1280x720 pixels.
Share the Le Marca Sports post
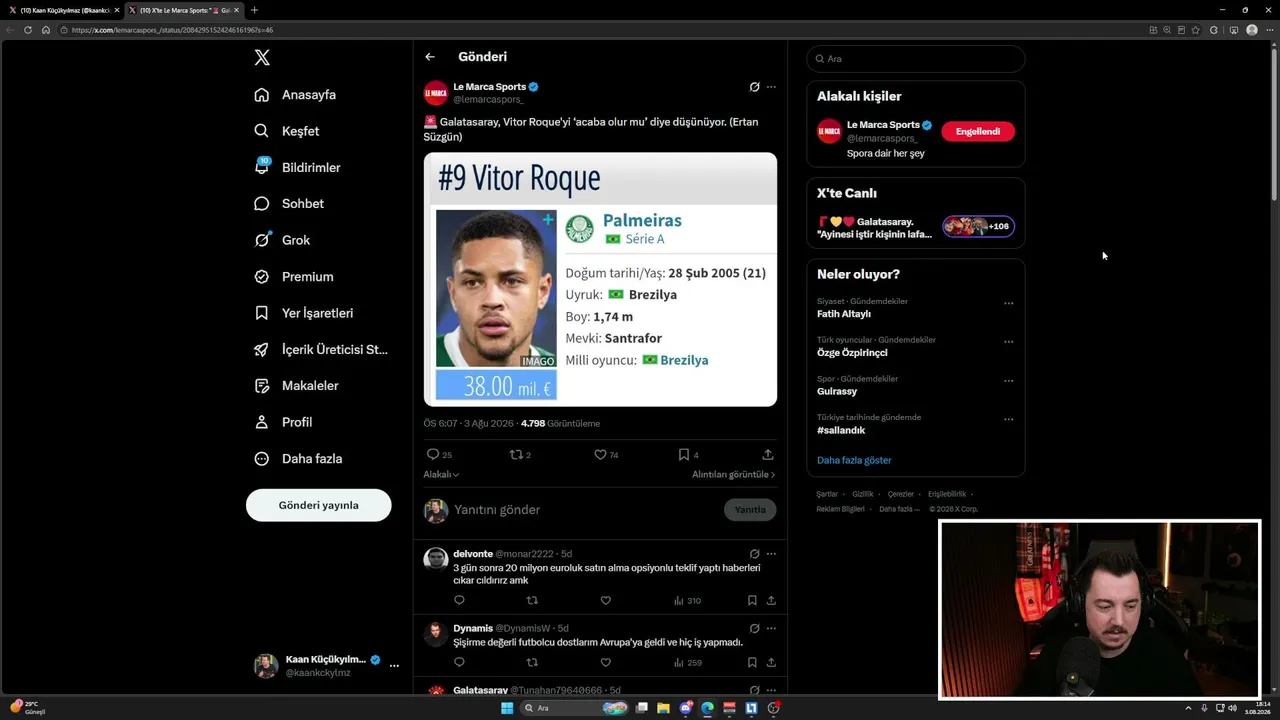pyautogui.click(x=768, y=454)
